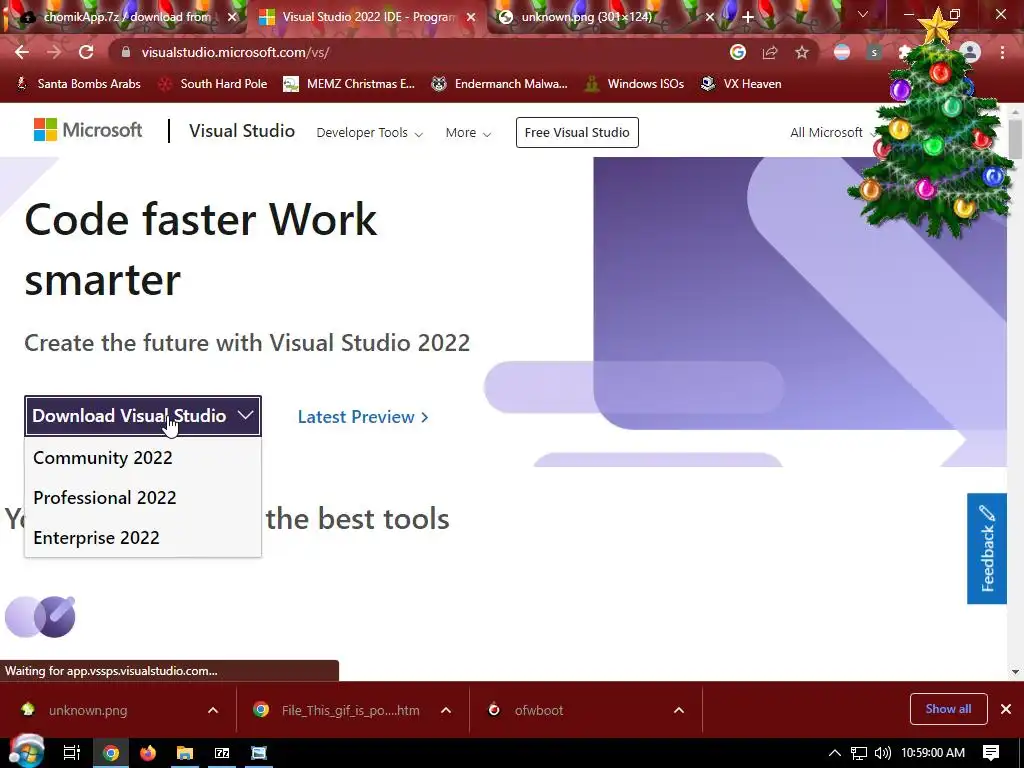The image size is (1024, 768).
Task: Open tab search chevron in title bar
Action: coord(863,14)
